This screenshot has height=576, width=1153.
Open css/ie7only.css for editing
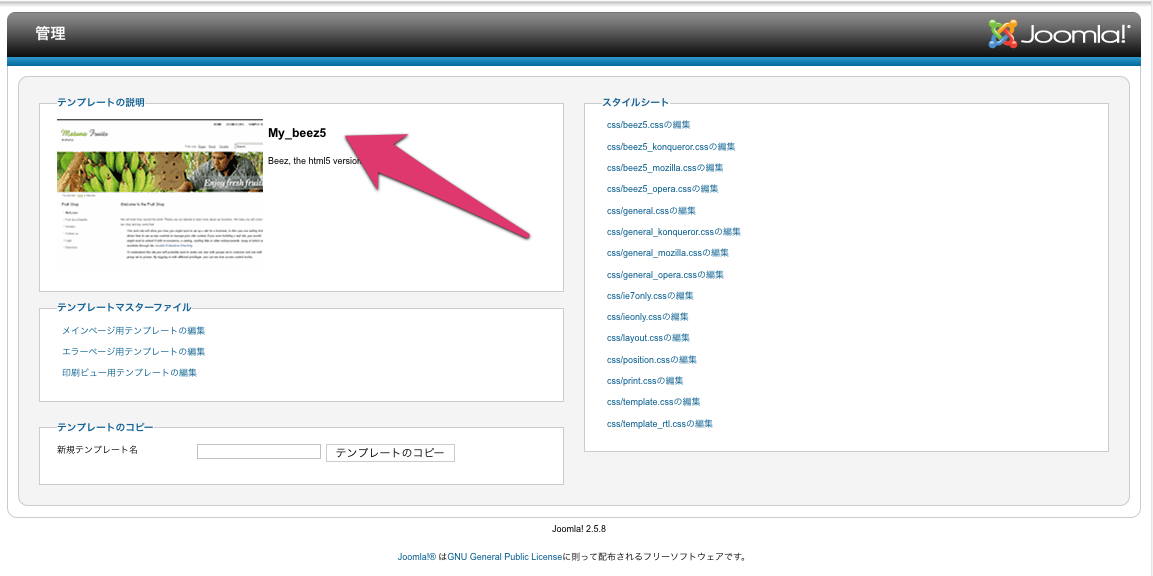coord(652,295)
